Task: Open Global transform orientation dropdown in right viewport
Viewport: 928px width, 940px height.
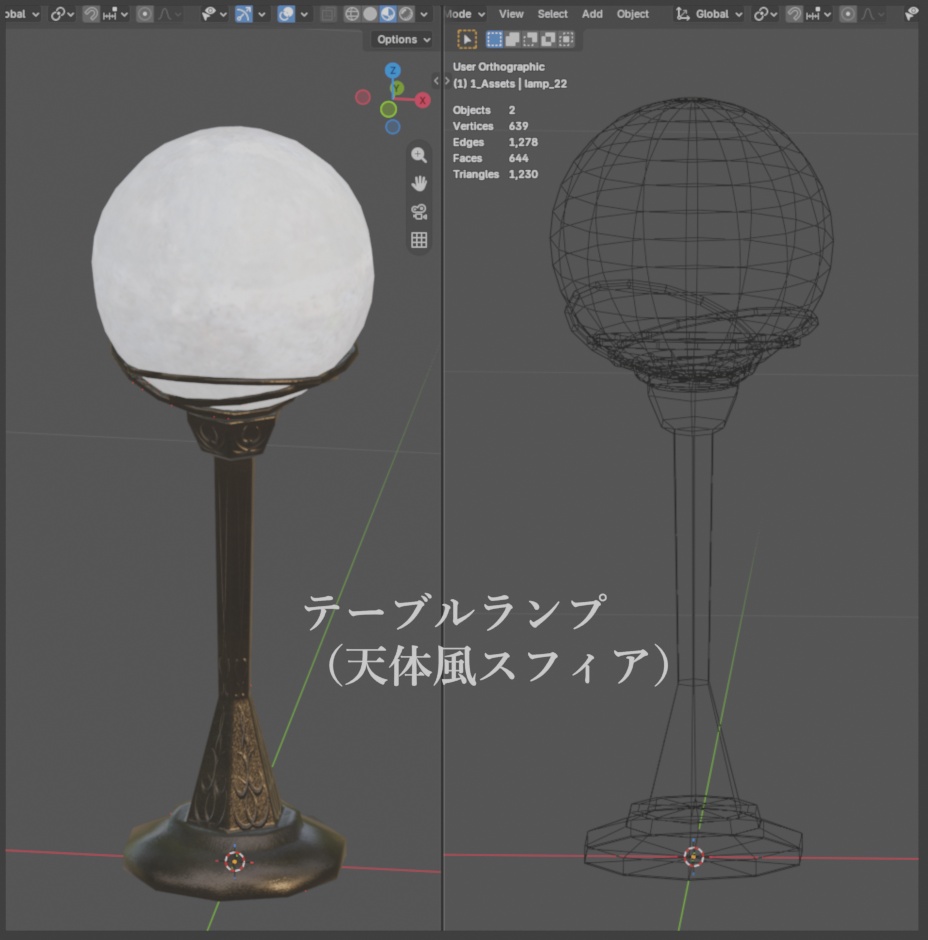Action: [709, 14]
